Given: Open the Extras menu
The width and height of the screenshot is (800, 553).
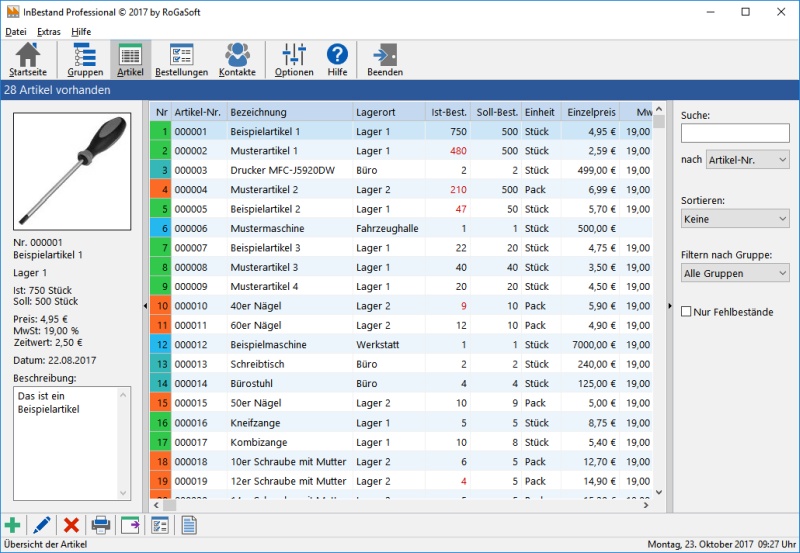Looking at the screenshot, I should click(48, 31).
